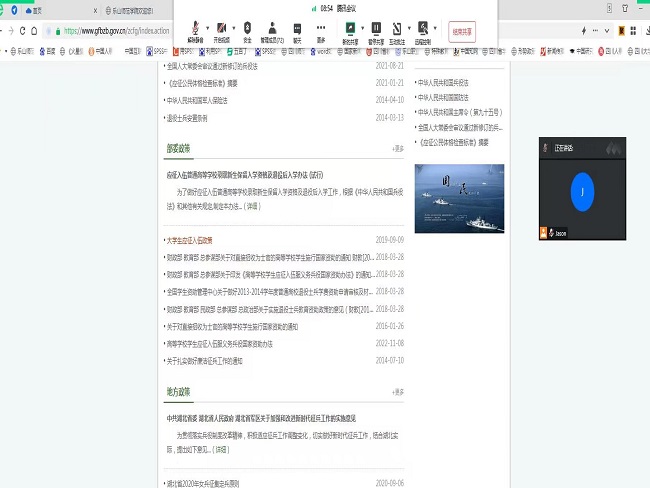The width and height of the screenshot is (650, 488).
Task: Open the first SPSS bookmark
Action: [156, 51]
